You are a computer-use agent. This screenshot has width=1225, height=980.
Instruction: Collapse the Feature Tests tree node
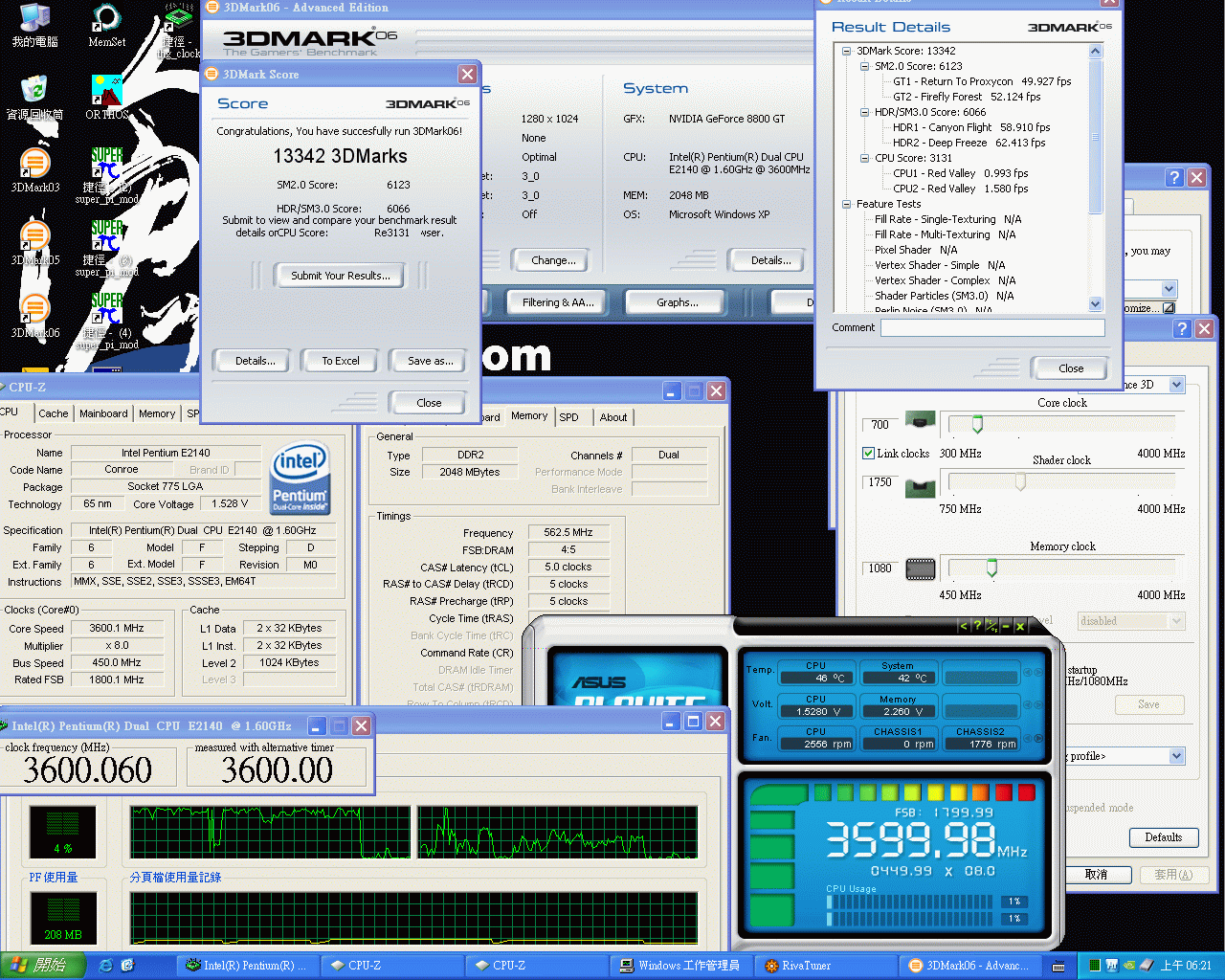(x=847, y=204)
